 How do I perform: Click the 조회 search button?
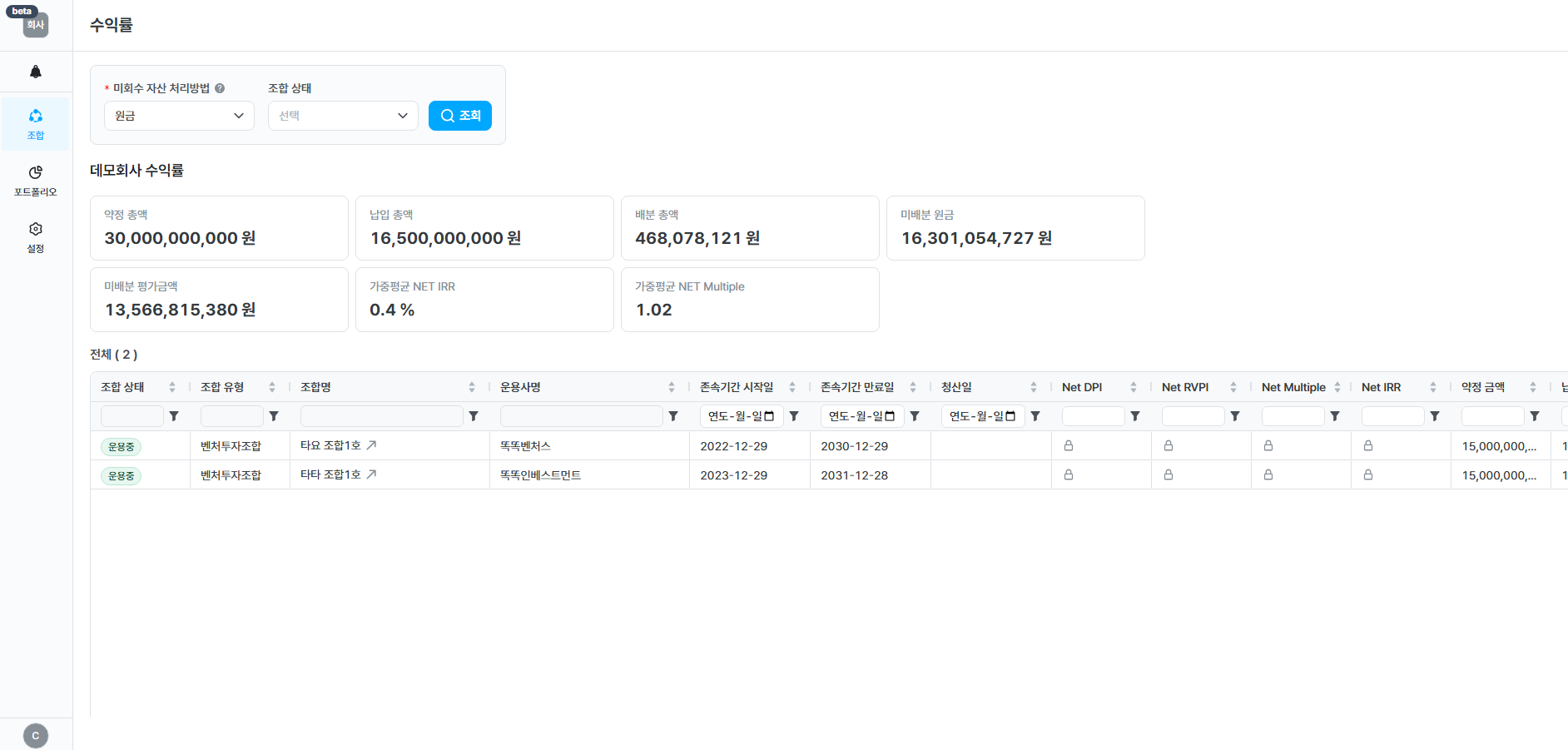(x=460, y=116)
